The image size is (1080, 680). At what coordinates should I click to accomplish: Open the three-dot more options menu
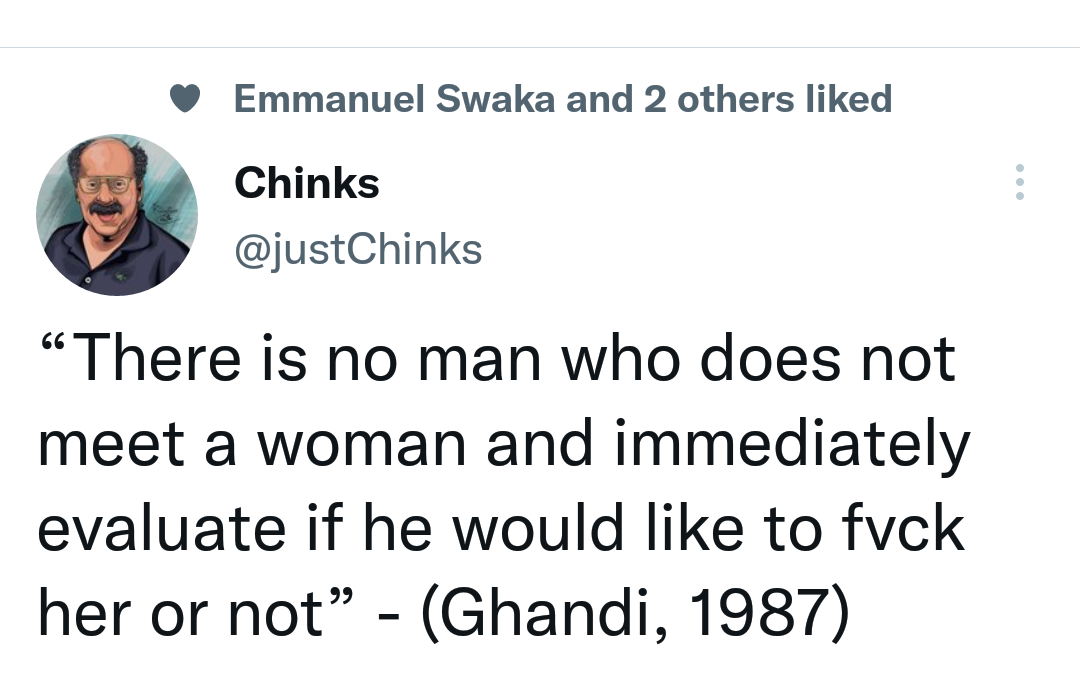pos(1019,182)
